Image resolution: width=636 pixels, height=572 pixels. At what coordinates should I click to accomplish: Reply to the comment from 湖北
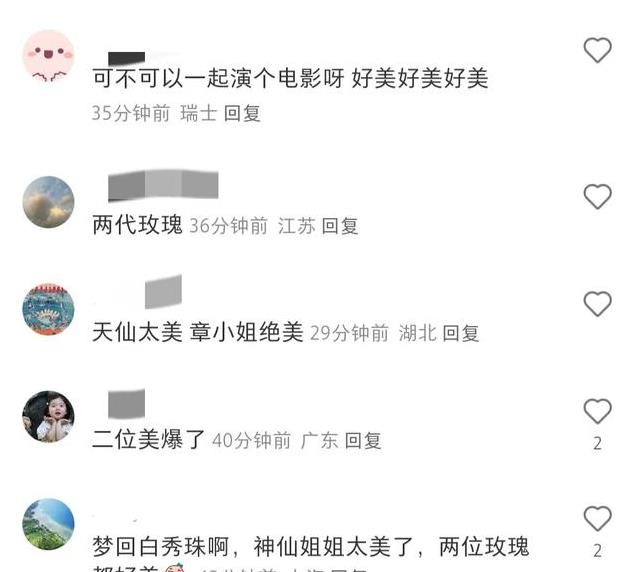pos(461,333)
